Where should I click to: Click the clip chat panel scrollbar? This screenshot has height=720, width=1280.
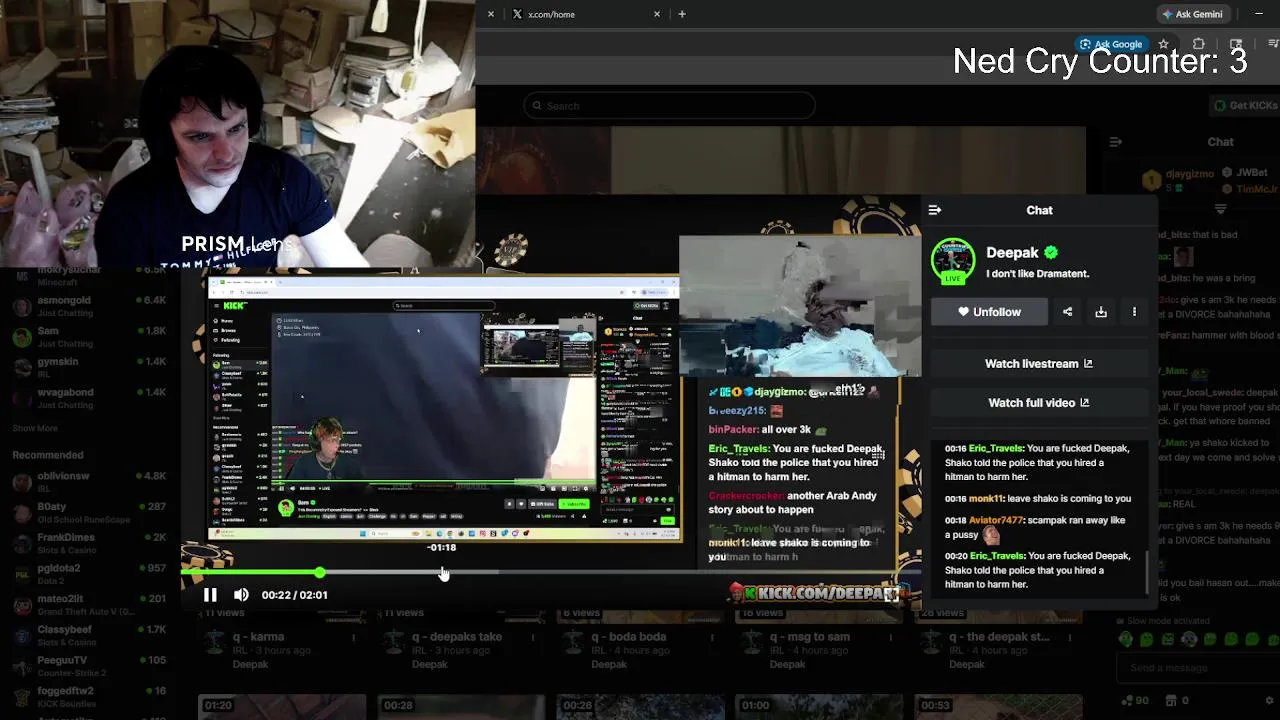coord(1147,572)
